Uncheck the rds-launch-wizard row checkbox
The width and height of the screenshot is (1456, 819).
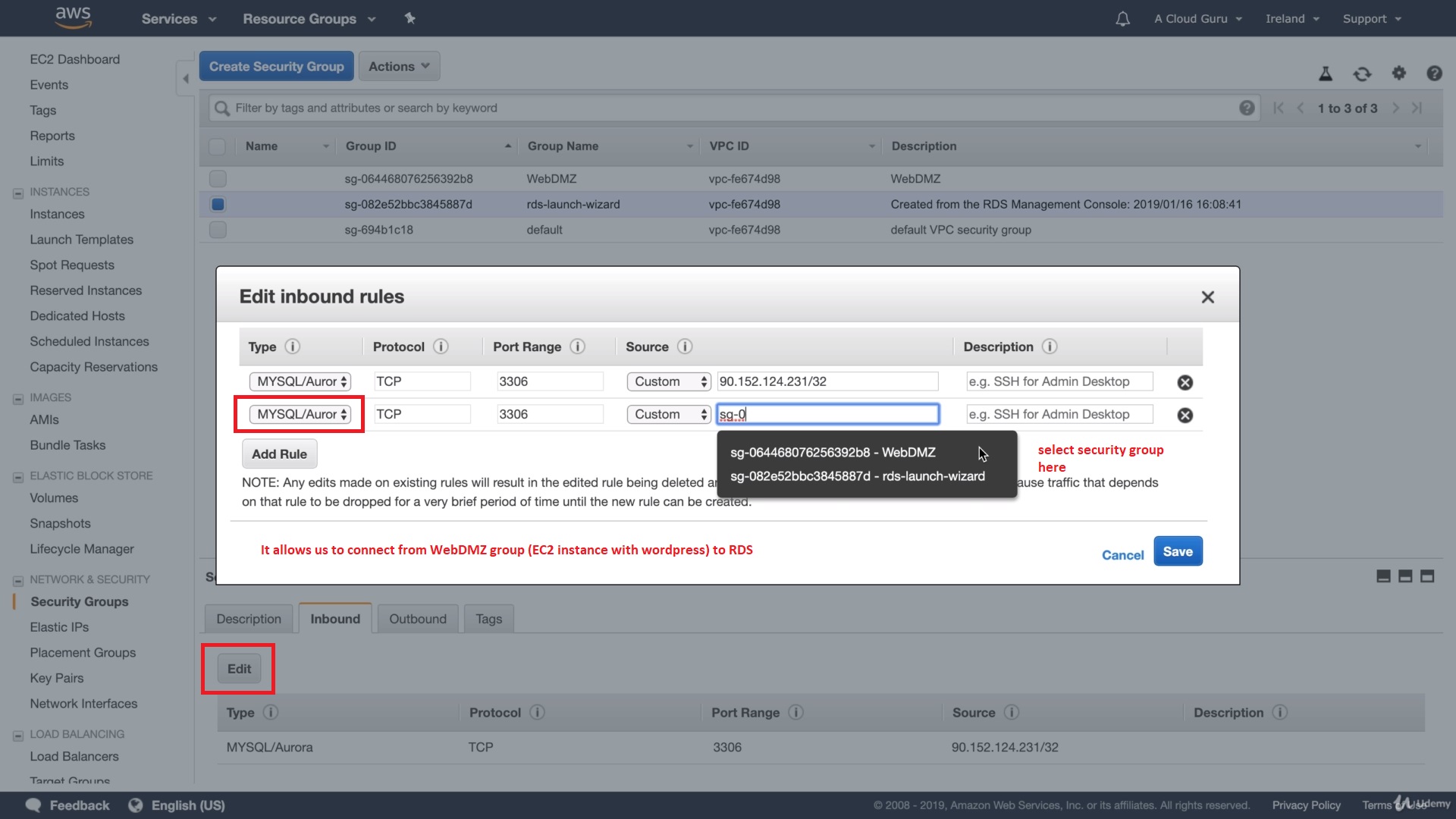pos(218,204)
